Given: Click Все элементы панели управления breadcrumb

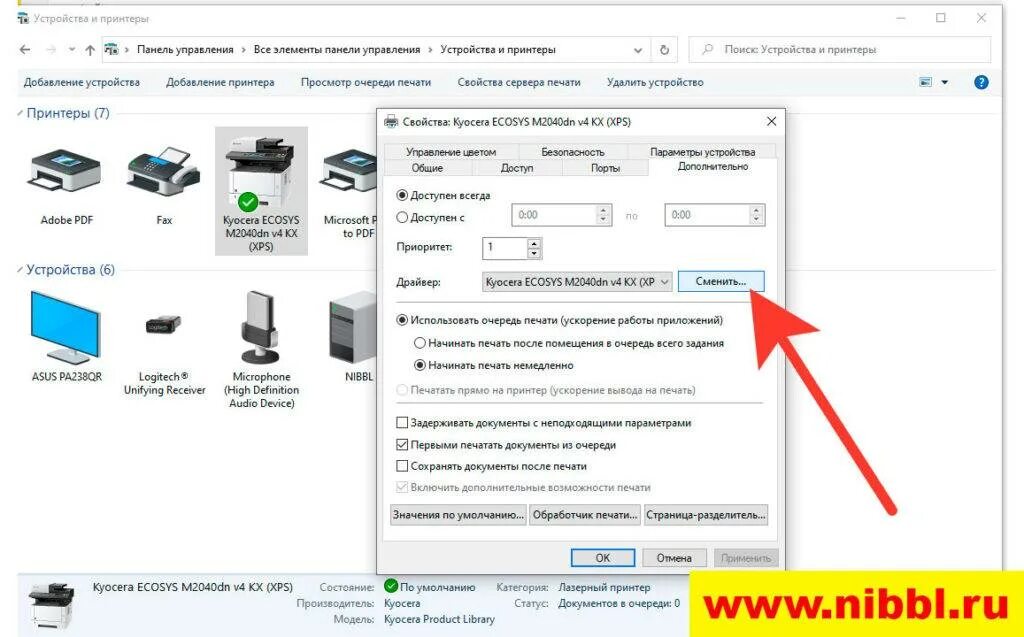Looking at the screenshot, I should point(337,50).
